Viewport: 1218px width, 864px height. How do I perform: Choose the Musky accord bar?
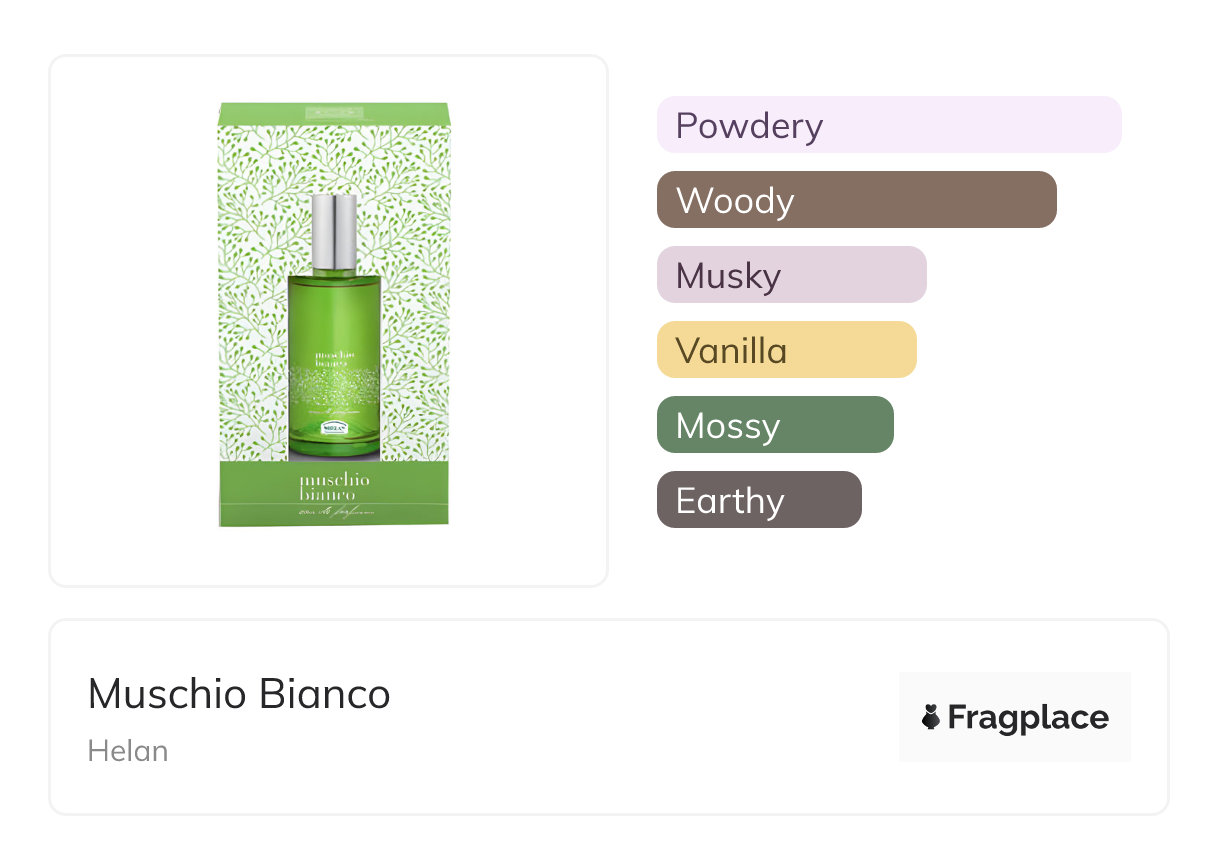pyautogui.click(x=791, y=275)
